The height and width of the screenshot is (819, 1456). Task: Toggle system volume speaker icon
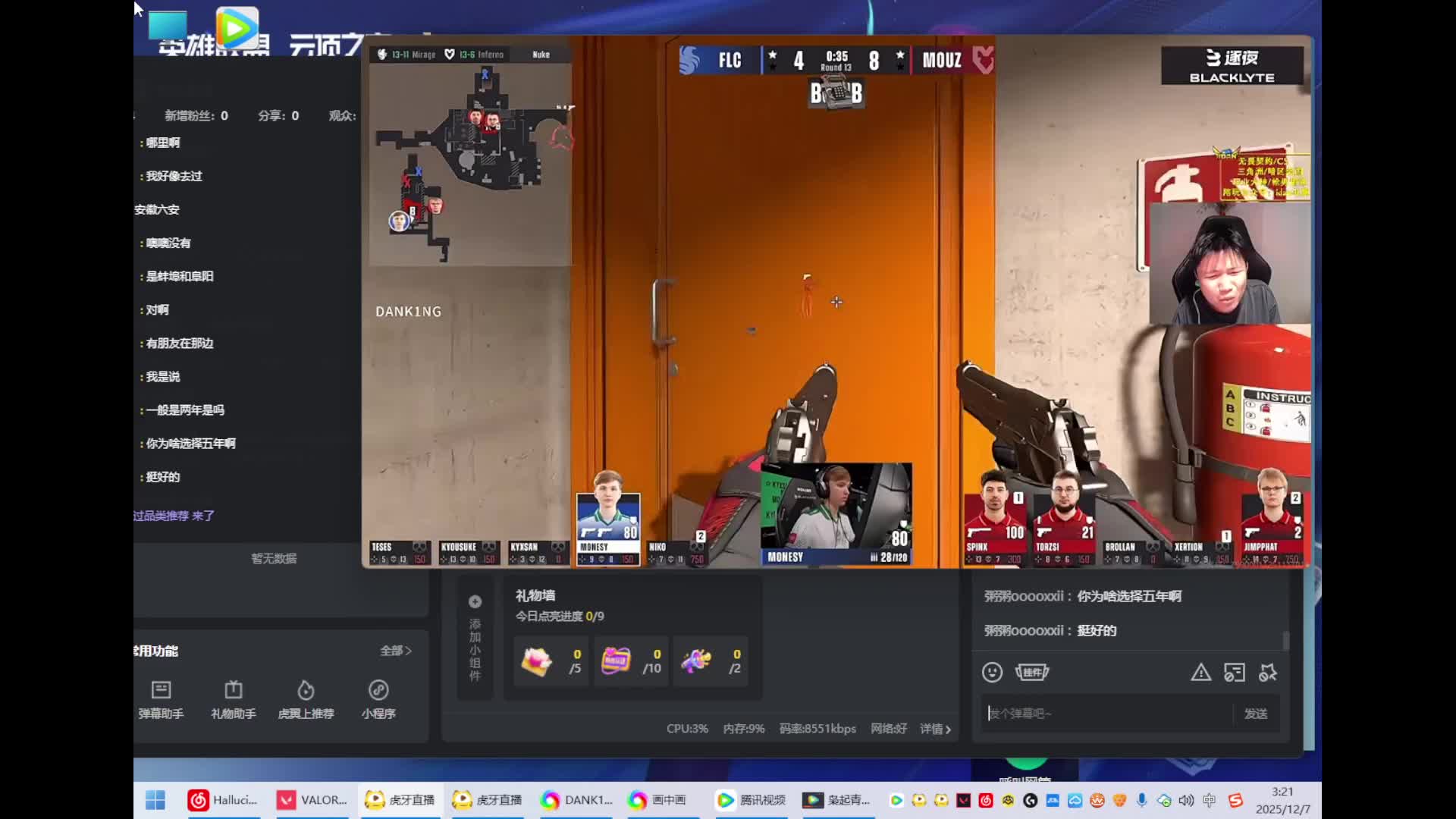pyautogui.click(x=1186, y=800)
